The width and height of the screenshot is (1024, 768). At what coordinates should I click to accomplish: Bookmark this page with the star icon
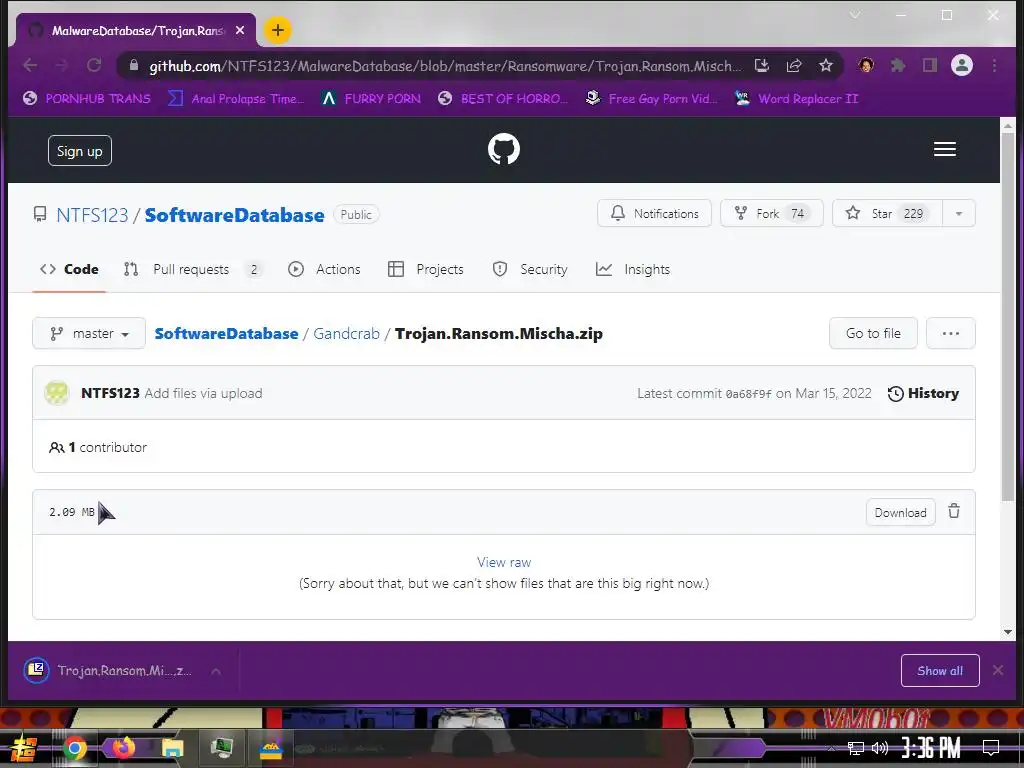click(x=825, y=65)
